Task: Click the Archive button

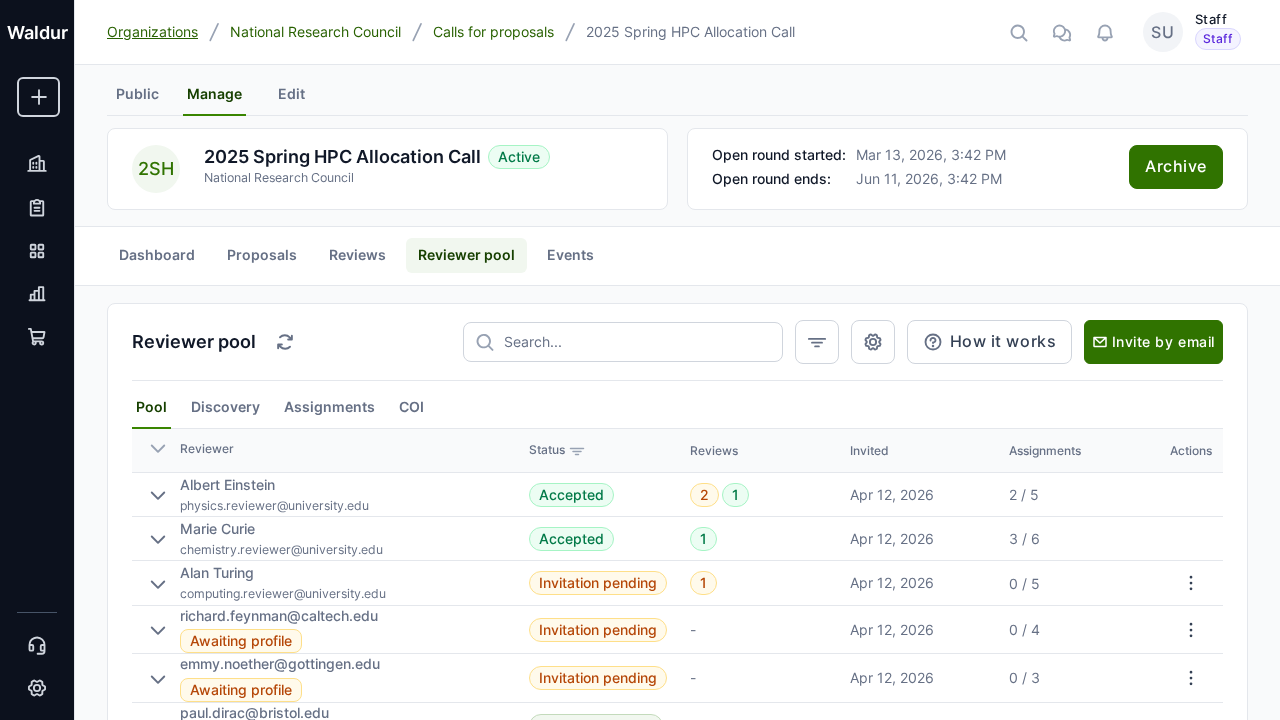Action: (x=1175, y=167)
